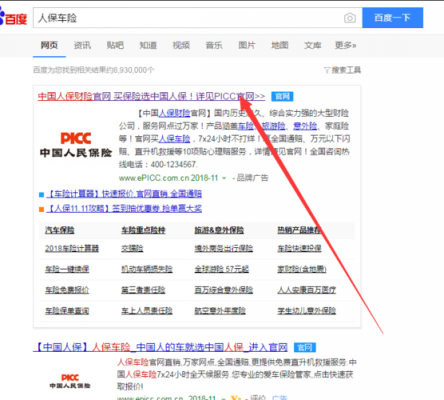This screenshot has height=400, width=444.
Task: Click the small PICC logo in second result
Action: (x=70, y=381)
